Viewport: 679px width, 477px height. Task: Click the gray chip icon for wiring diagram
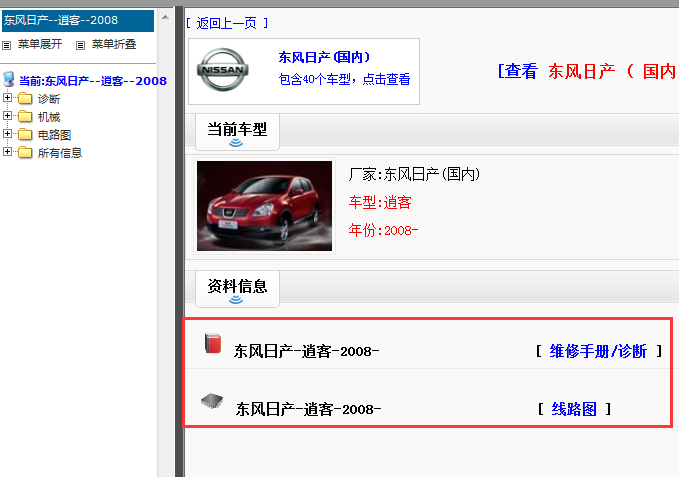tap(212, 401)
